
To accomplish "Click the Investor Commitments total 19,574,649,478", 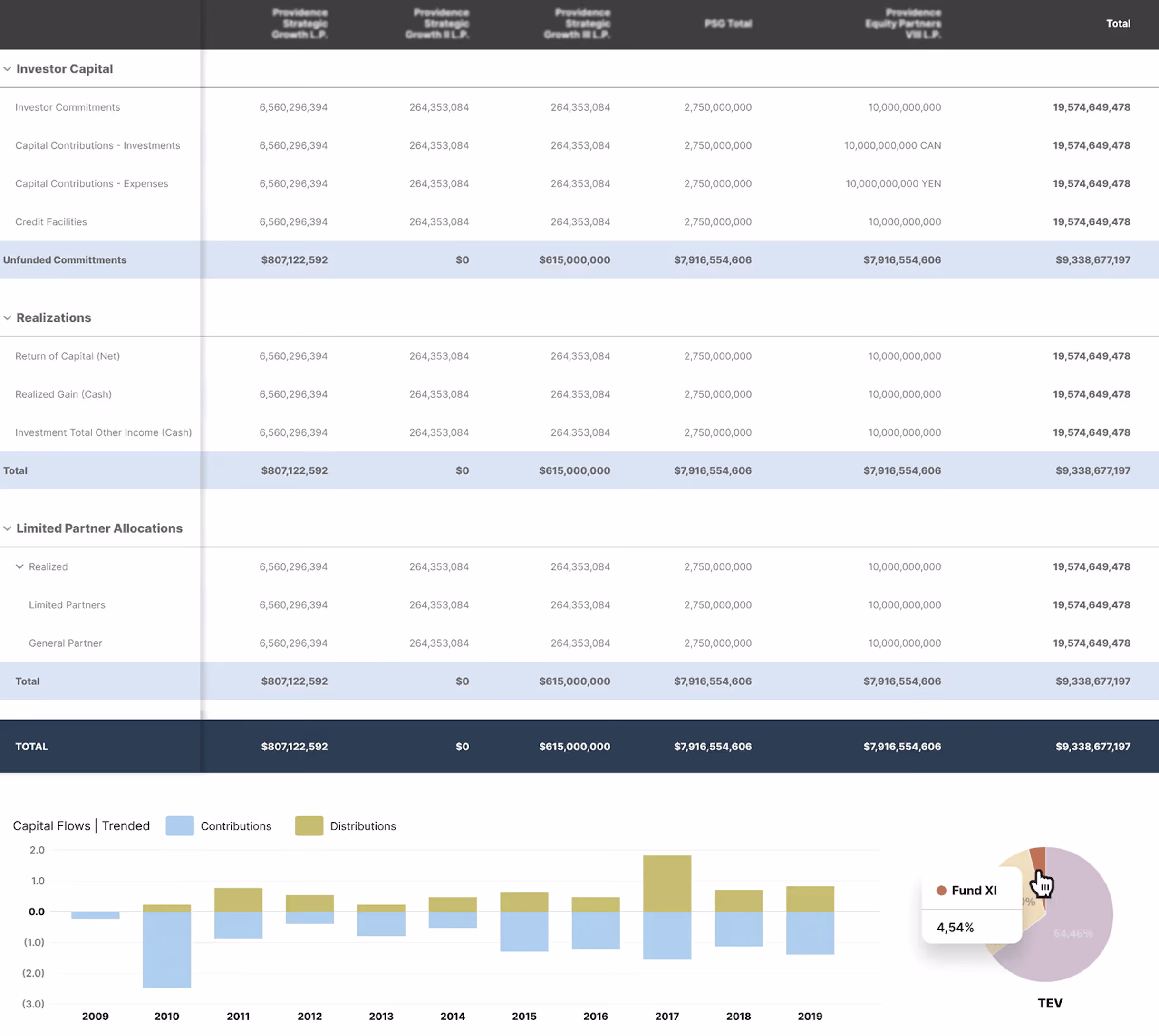I will (x=1091, y=107).
